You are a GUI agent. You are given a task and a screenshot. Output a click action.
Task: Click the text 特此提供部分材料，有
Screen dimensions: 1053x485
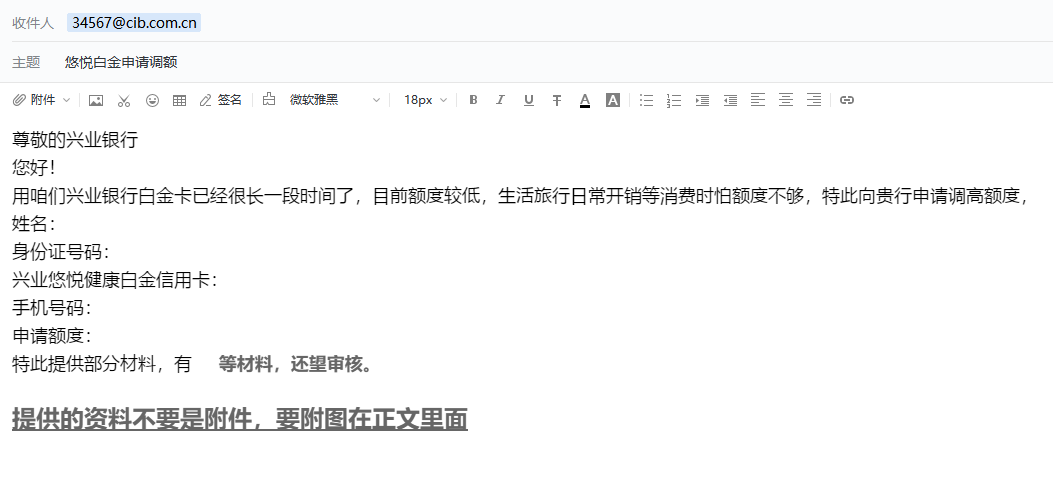(102, 365)
